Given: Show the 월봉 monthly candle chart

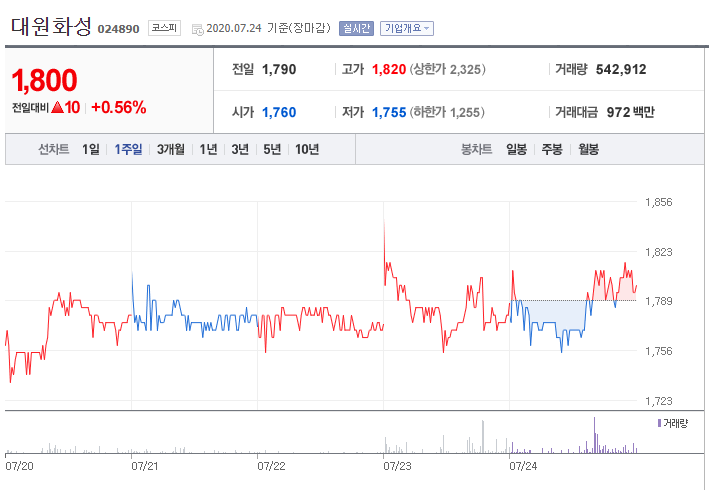Looking at the screenshot, I should point(588,149).
